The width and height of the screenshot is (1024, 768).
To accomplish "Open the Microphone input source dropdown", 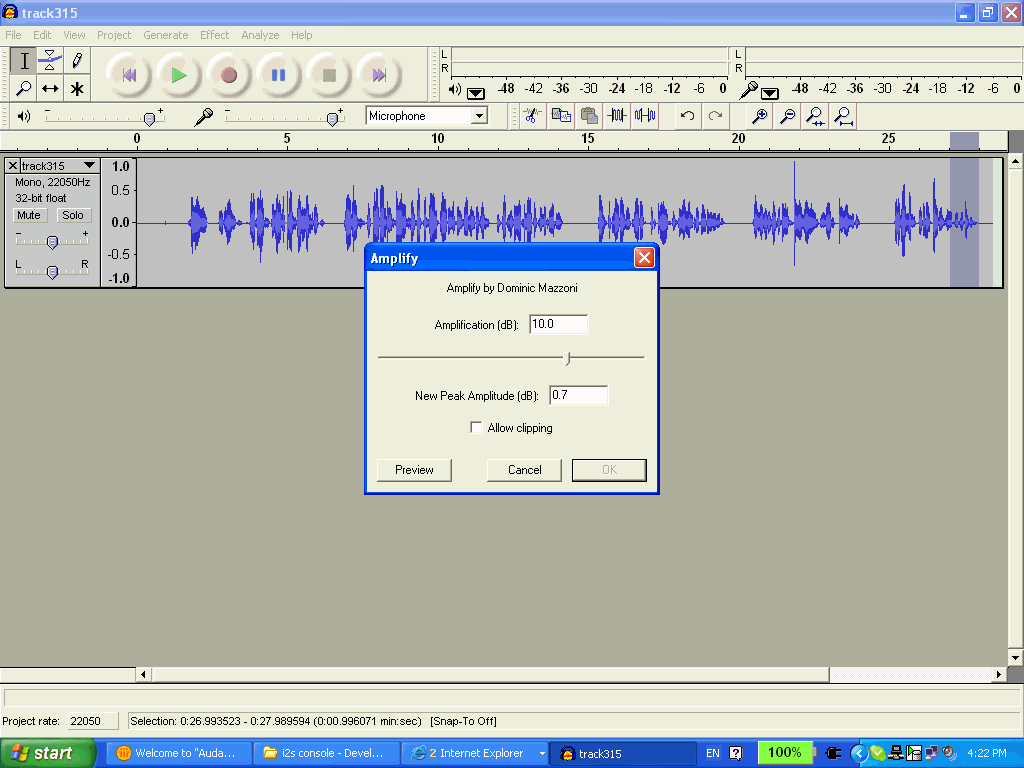I will tap(478, 115).
